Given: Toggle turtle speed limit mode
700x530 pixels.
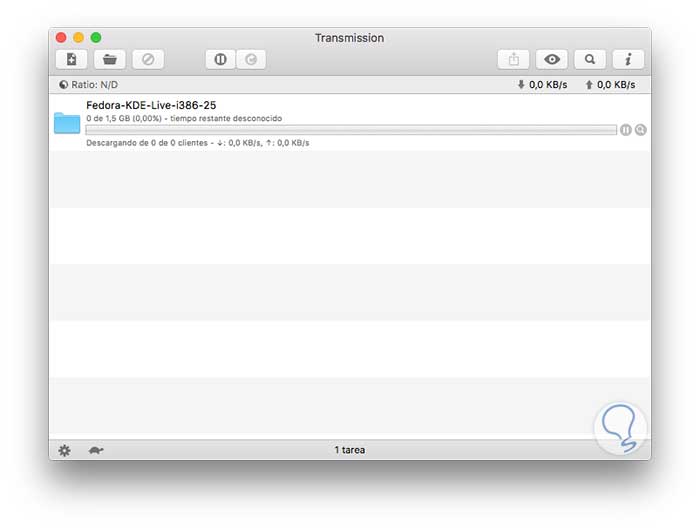Looking at the screenshot, I should pyautogui.click(x=96, y=450).
